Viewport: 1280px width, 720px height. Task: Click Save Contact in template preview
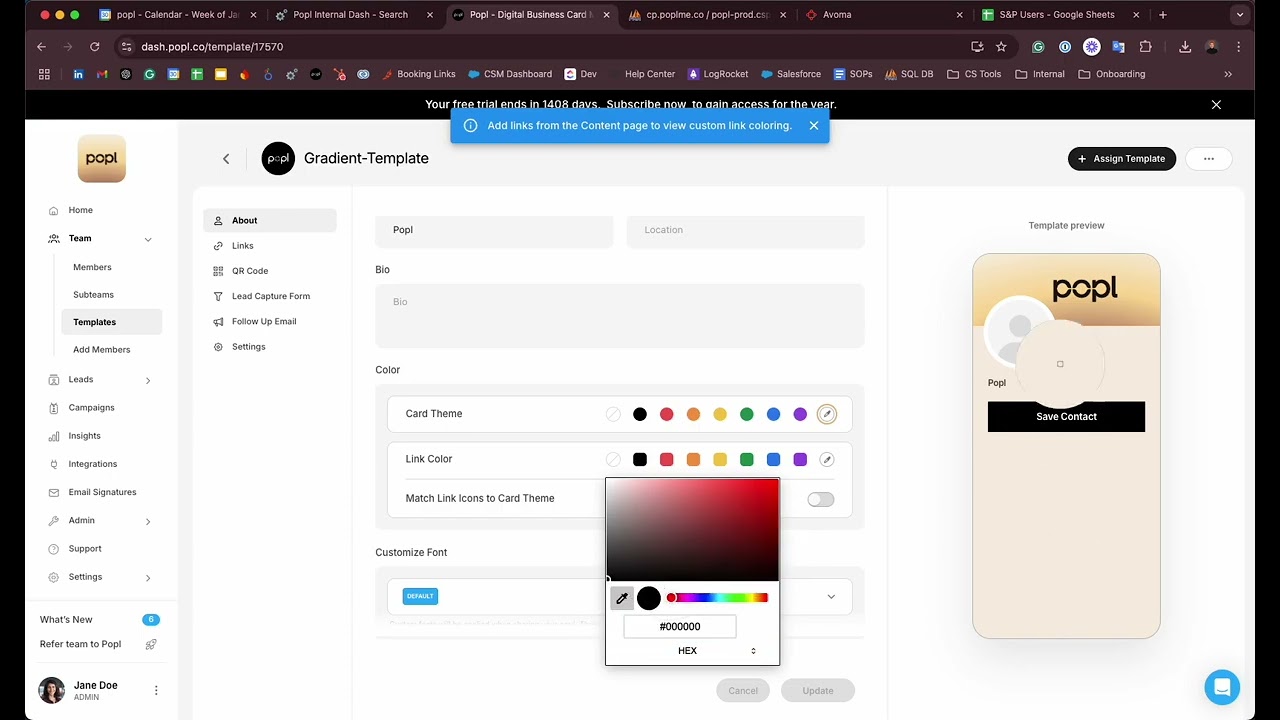[x=1066, y=417]
